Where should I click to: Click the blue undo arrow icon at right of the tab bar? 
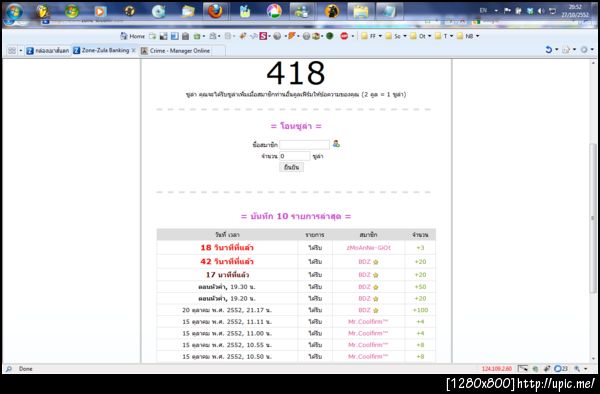(x=549, y=49)
